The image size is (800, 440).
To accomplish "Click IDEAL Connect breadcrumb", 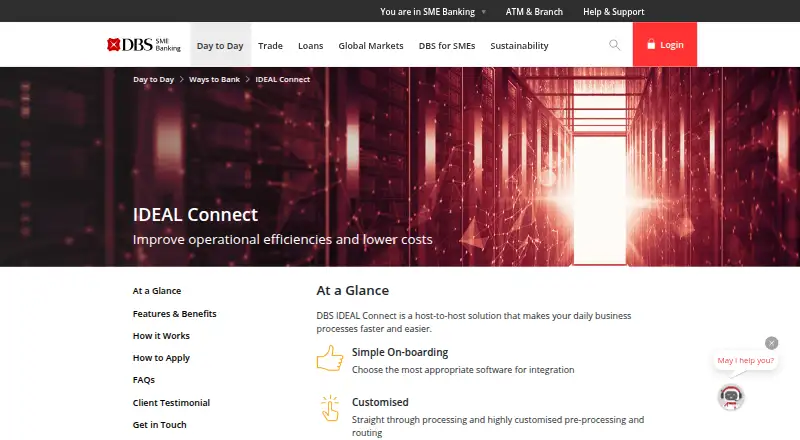I will tap(282, 80).
